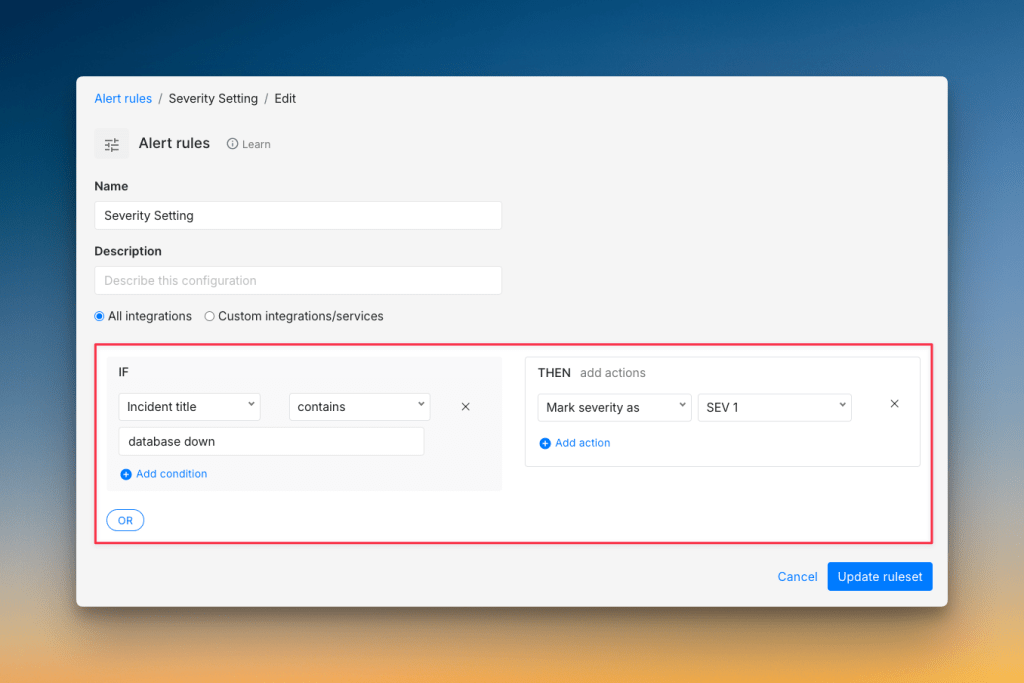
Task: Click the Name field containing Severity Setting
Action: tap(297, 215)
